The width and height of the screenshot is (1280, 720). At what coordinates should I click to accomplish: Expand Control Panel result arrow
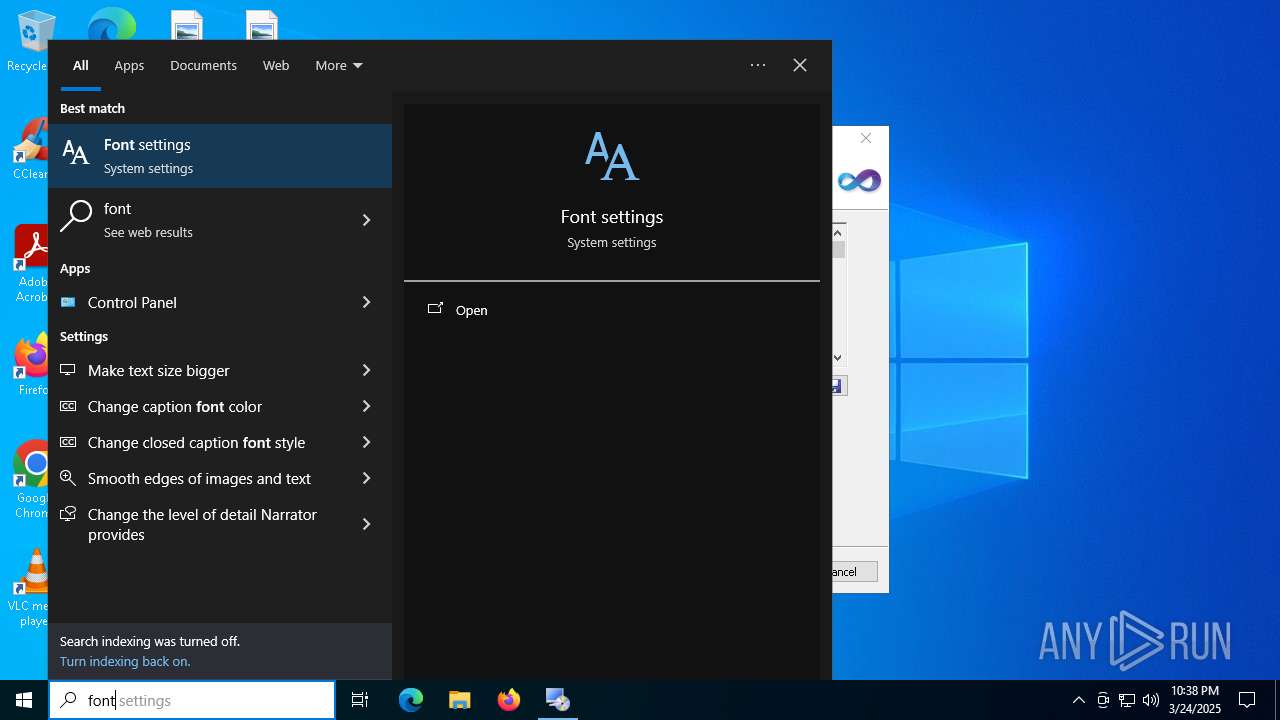point(366,302)
